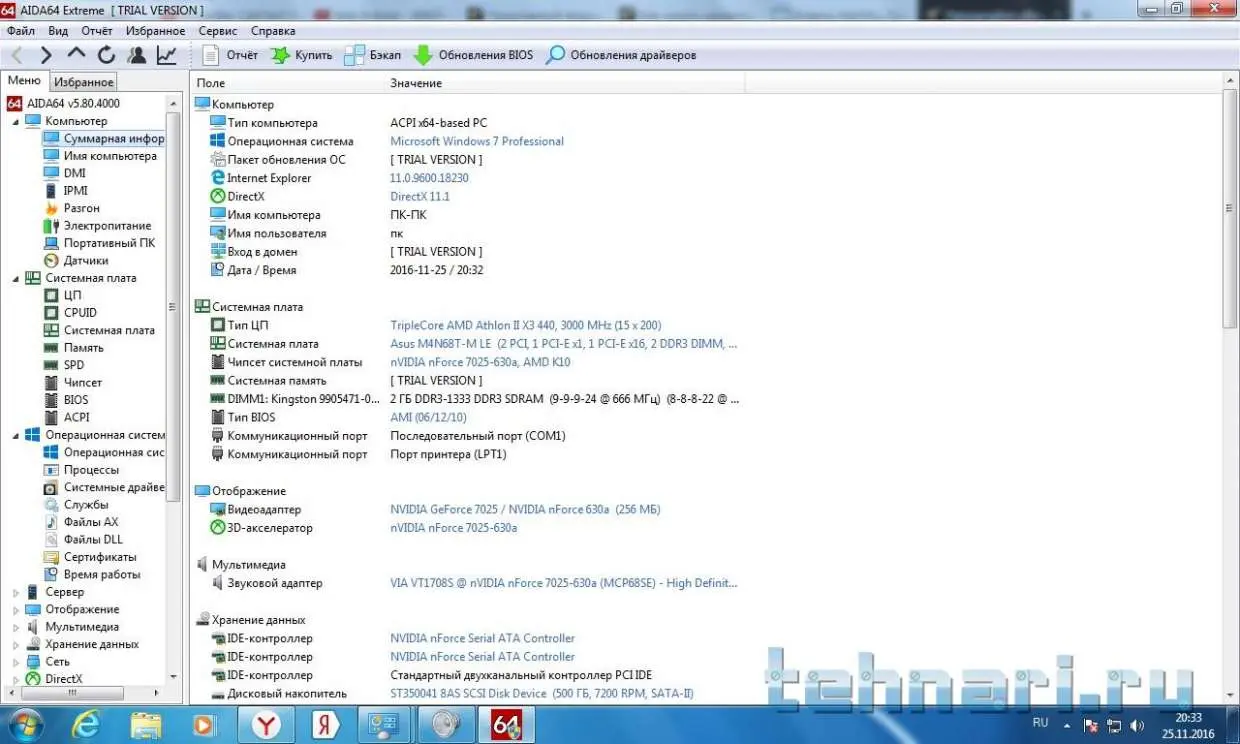Open Электропитание tree item

98,225
